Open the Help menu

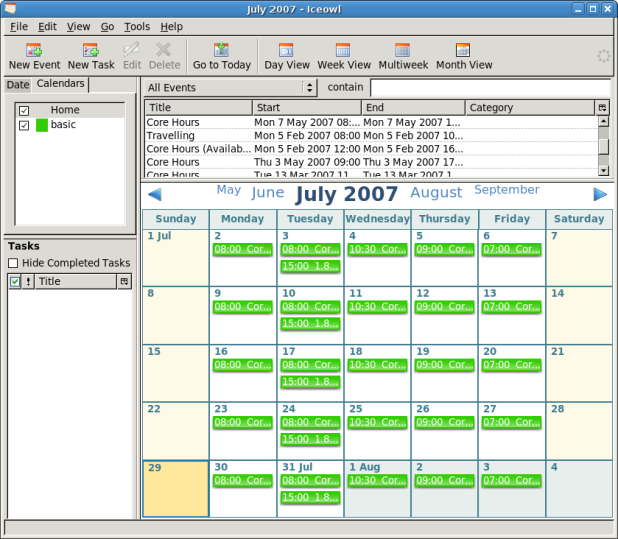[x=171, y=26]
